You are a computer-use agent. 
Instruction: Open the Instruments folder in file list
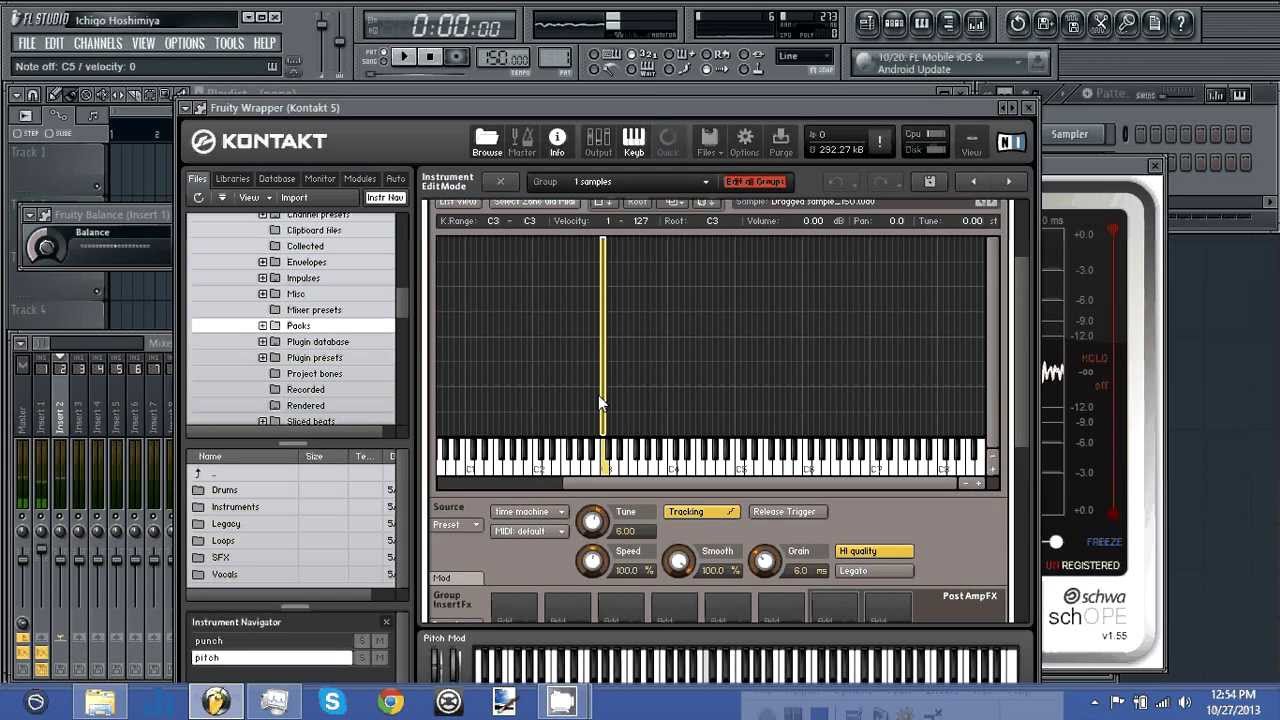(235, 507)
